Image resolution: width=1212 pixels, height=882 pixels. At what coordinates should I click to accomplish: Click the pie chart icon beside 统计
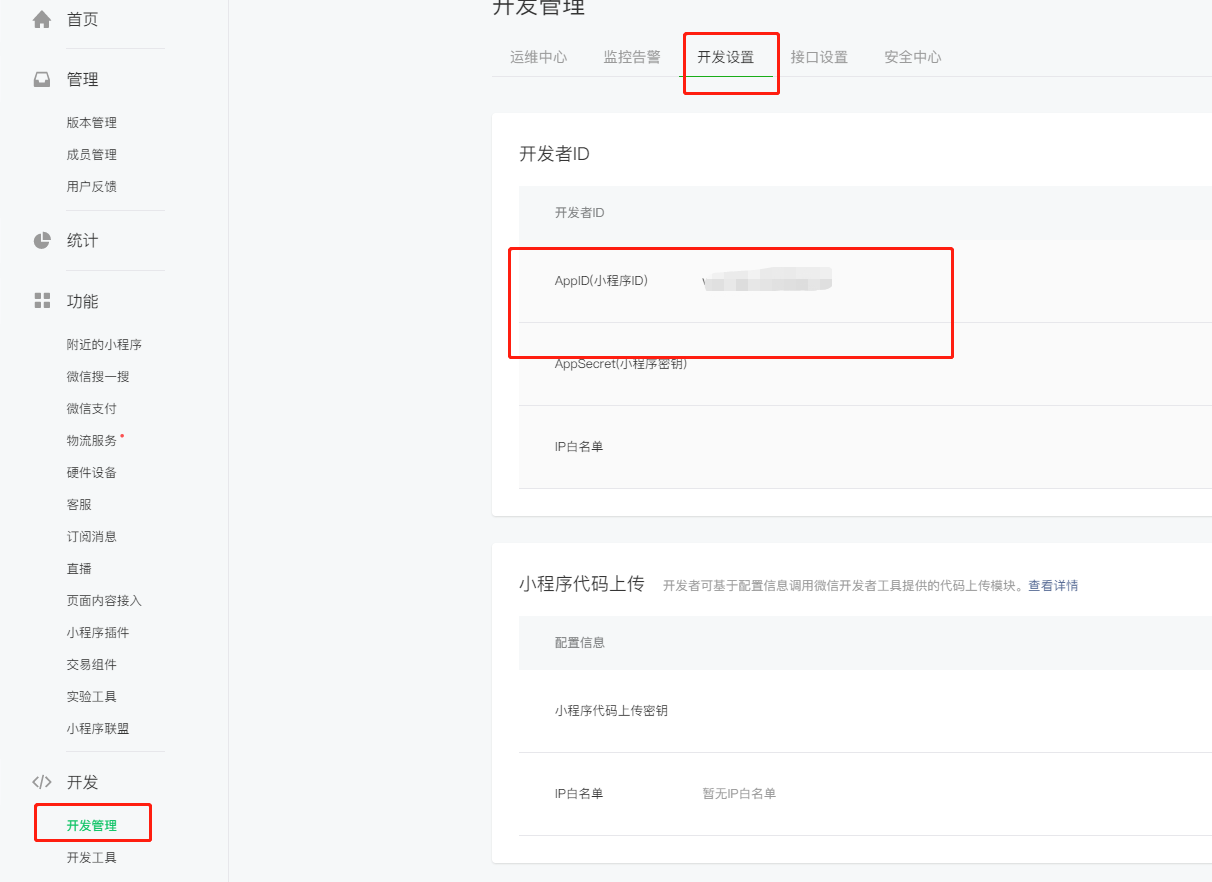pos(42,241)
